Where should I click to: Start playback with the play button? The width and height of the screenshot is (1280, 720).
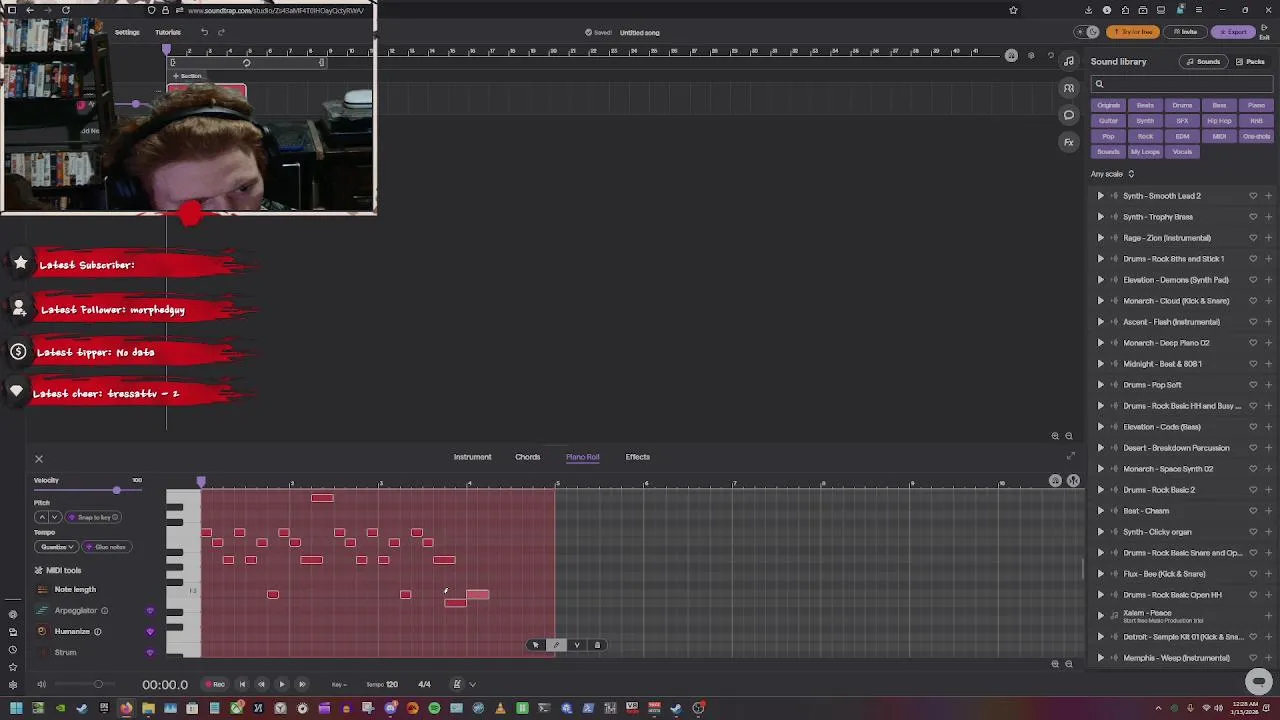[x=282, y=685]
